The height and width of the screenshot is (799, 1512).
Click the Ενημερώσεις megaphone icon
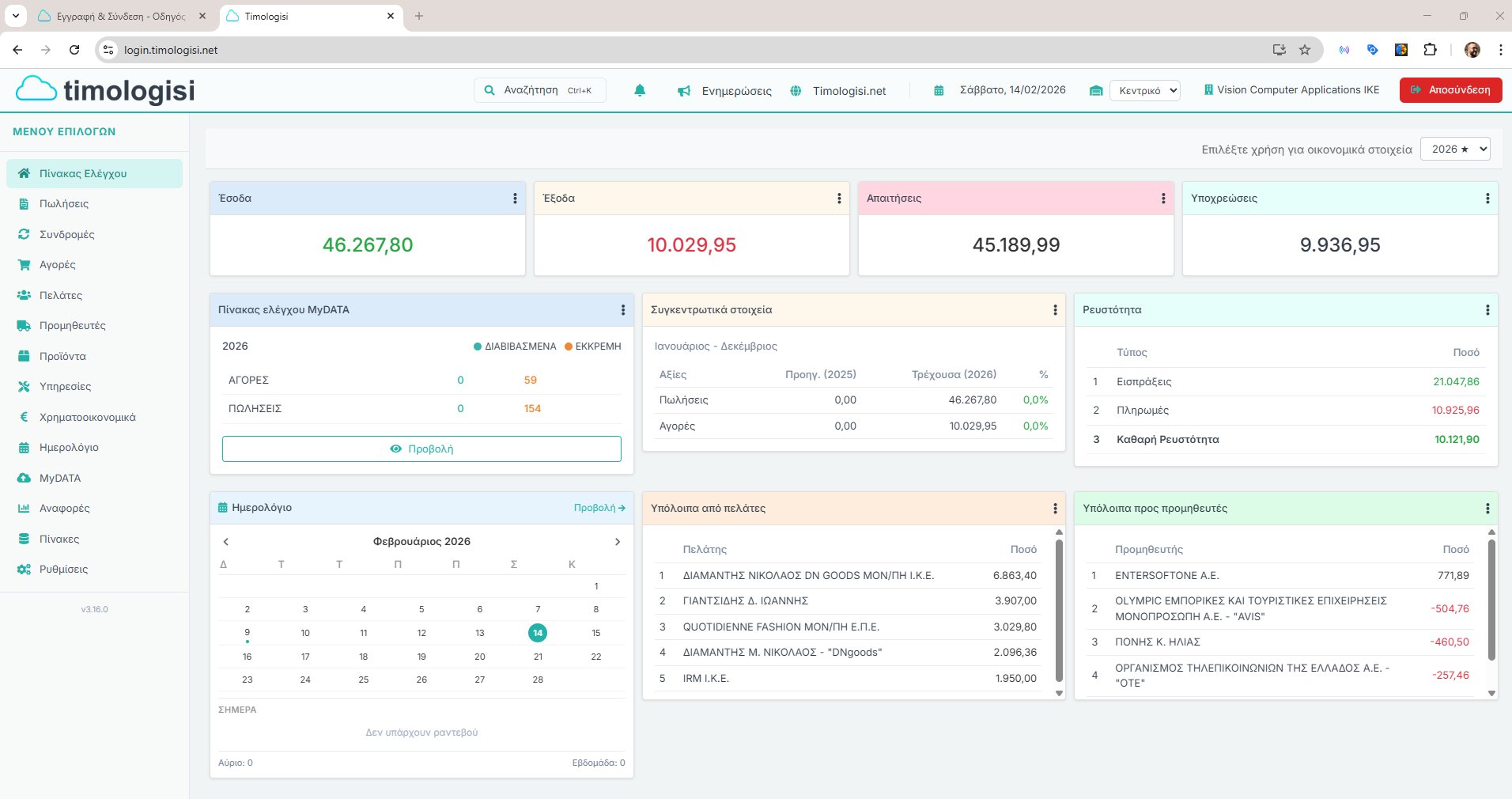[684, 91]
